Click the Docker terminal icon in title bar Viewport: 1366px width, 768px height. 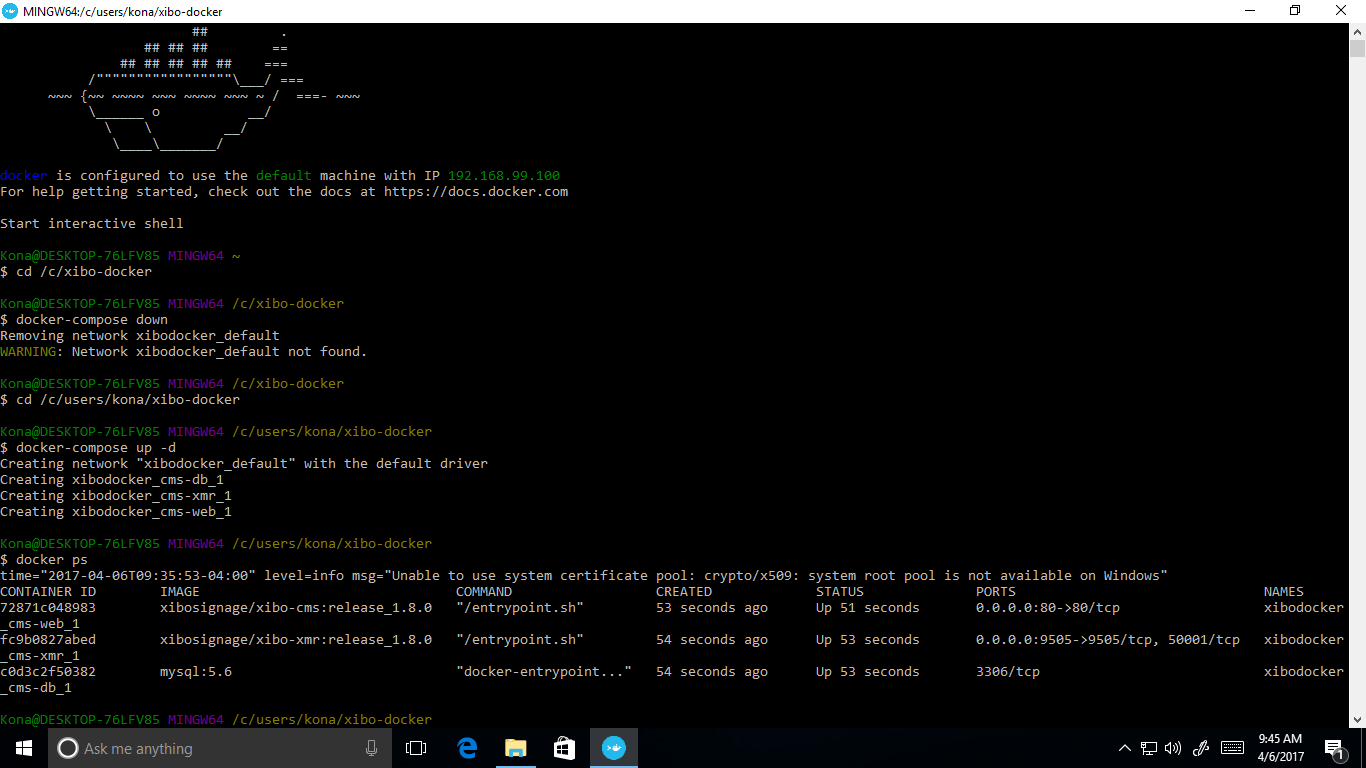10,11
